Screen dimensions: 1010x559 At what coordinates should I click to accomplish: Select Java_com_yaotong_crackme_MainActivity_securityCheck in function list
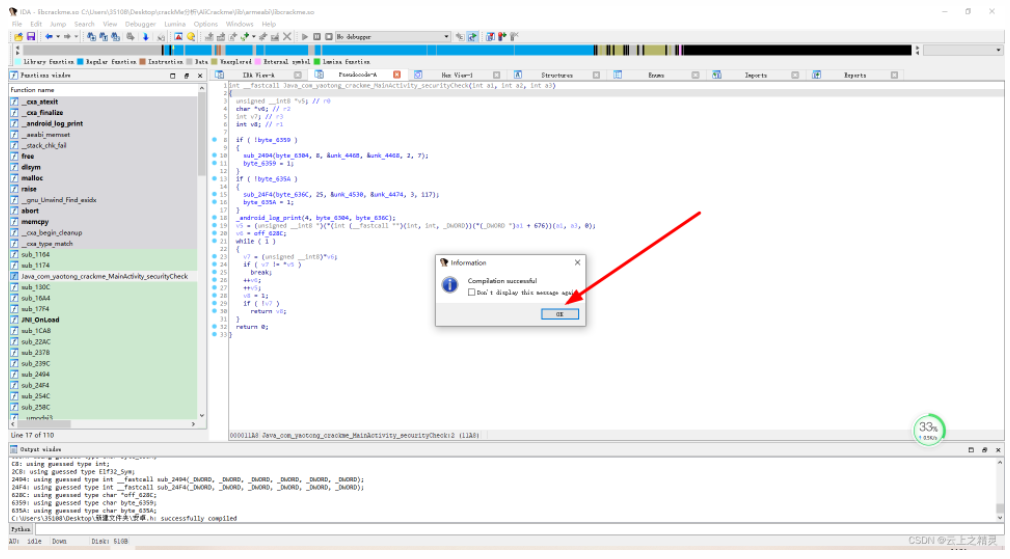point(103,276)
